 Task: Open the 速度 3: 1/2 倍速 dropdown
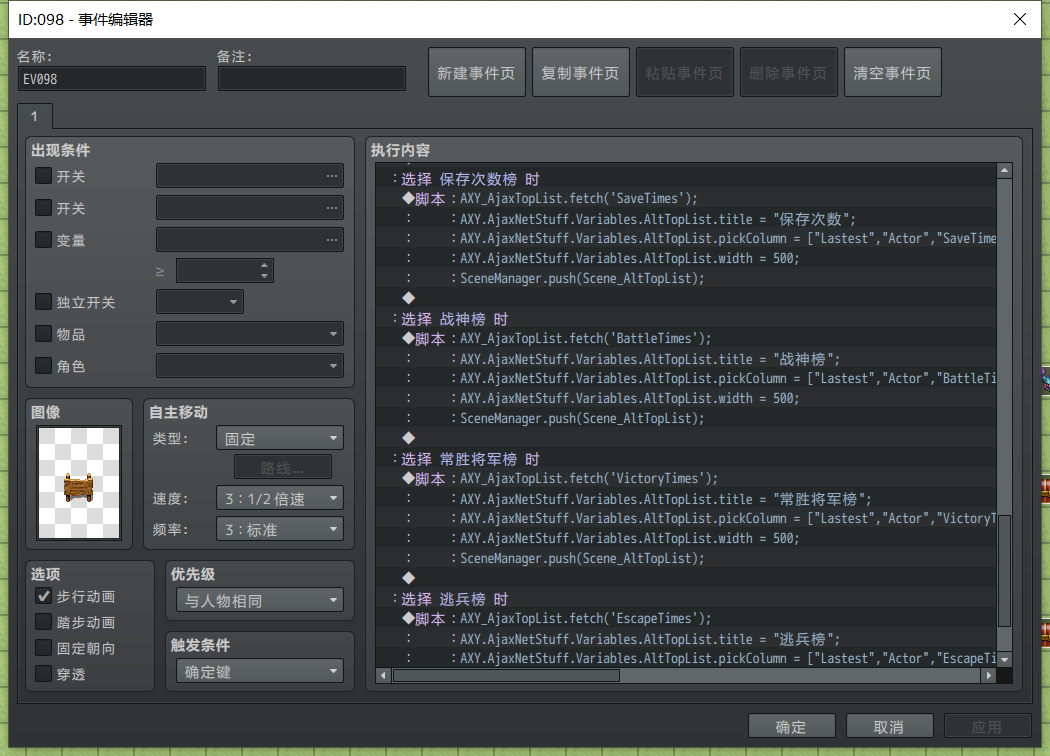click(280, 498)
